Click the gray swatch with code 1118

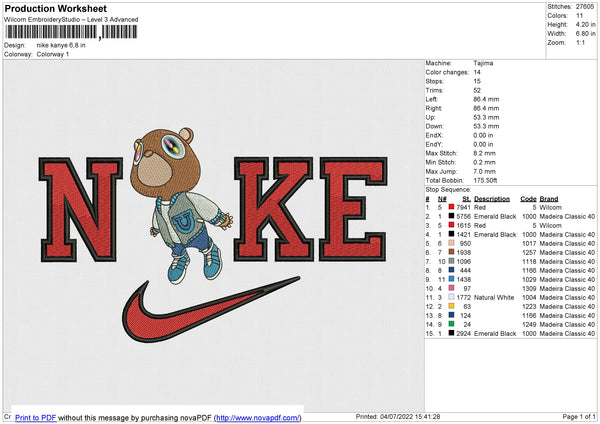[x=452, y=261]
